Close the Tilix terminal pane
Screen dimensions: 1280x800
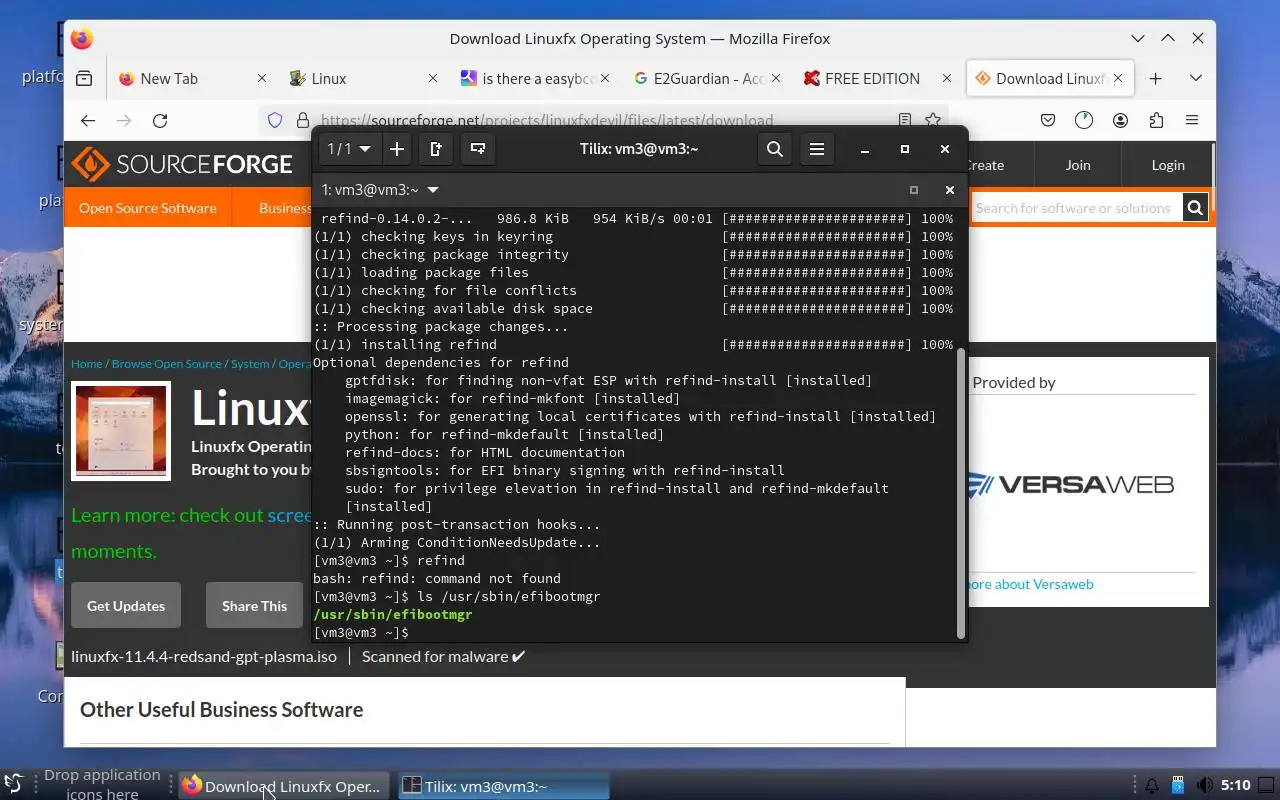pyautogui.click(x=950, y=190)
